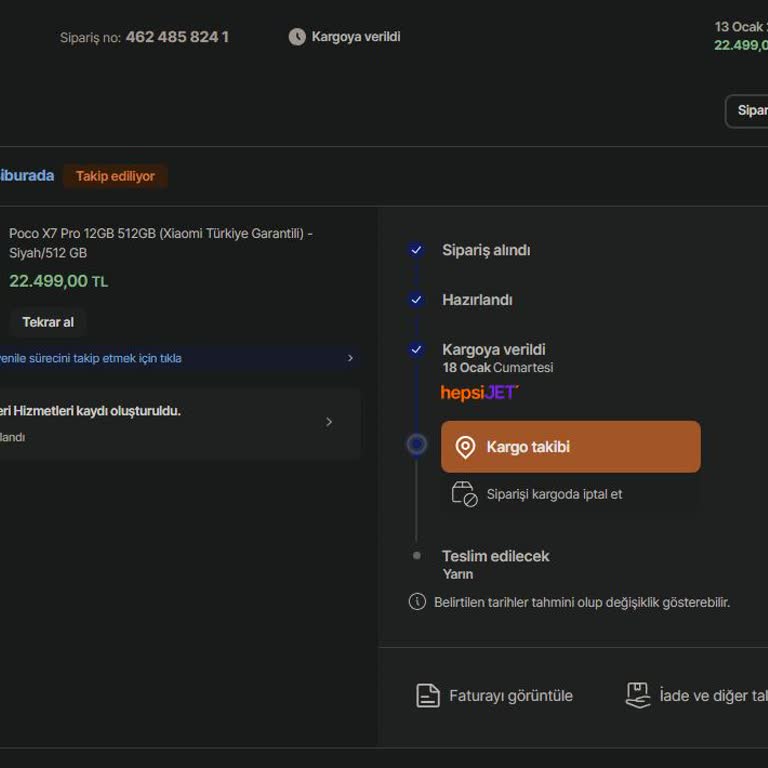
Task: Select Siparişi kargoda iptal et
Action: (x=571, y=494)
